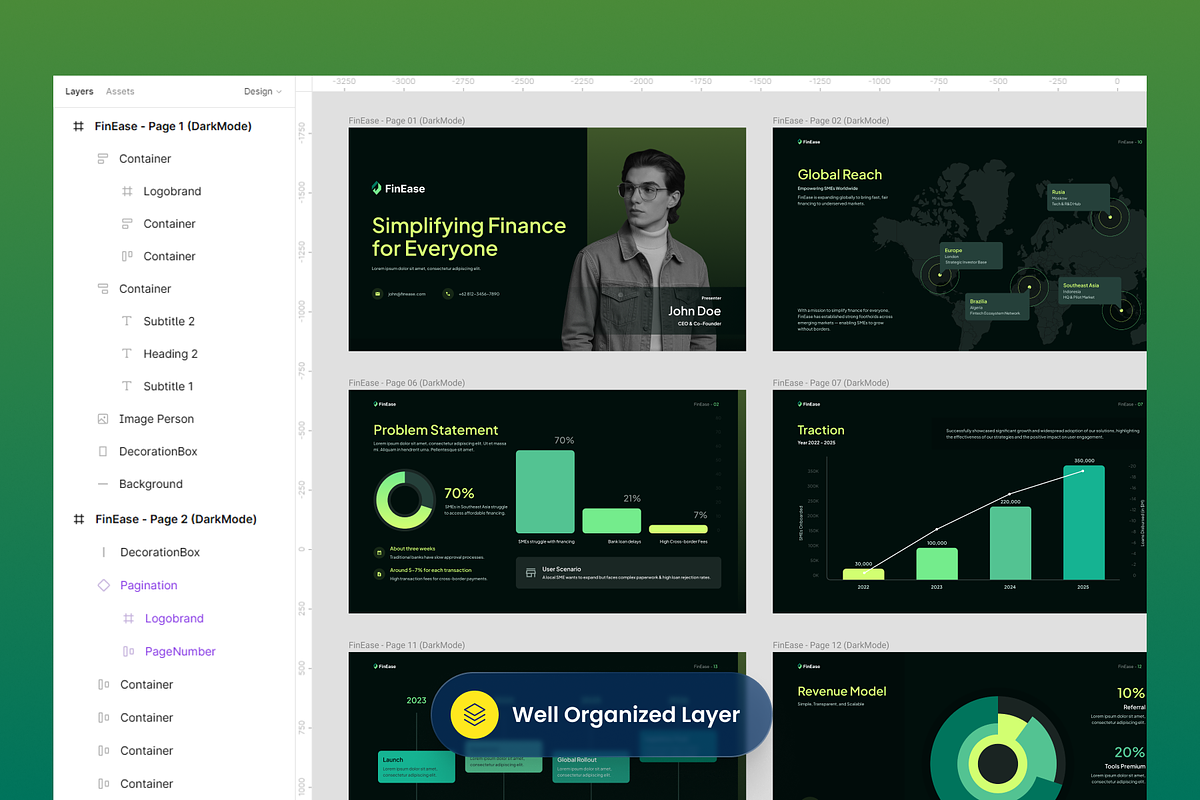Click the text icon next to Heading 2
Screen dimensions: 1200x800
pyautogui.click(x=127, y=353)
